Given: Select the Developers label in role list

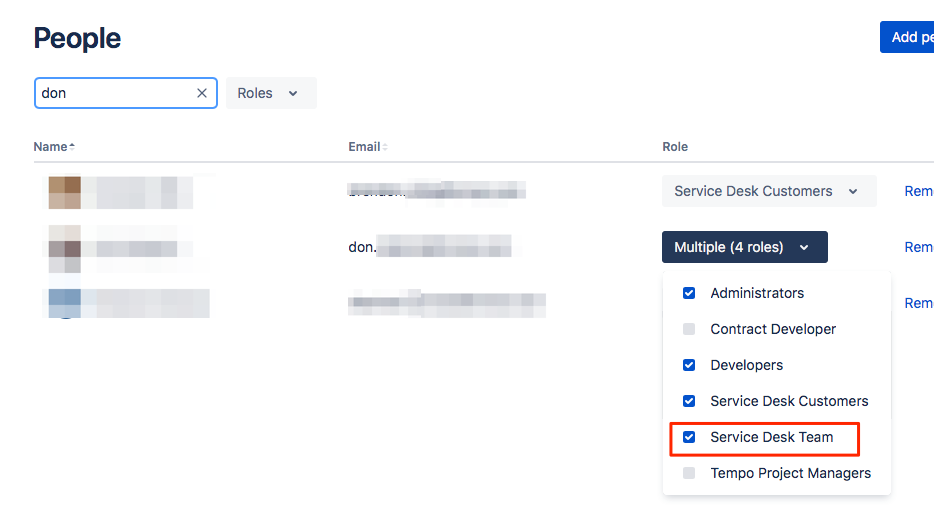Looking at the screenshot, I should (746, 365).
